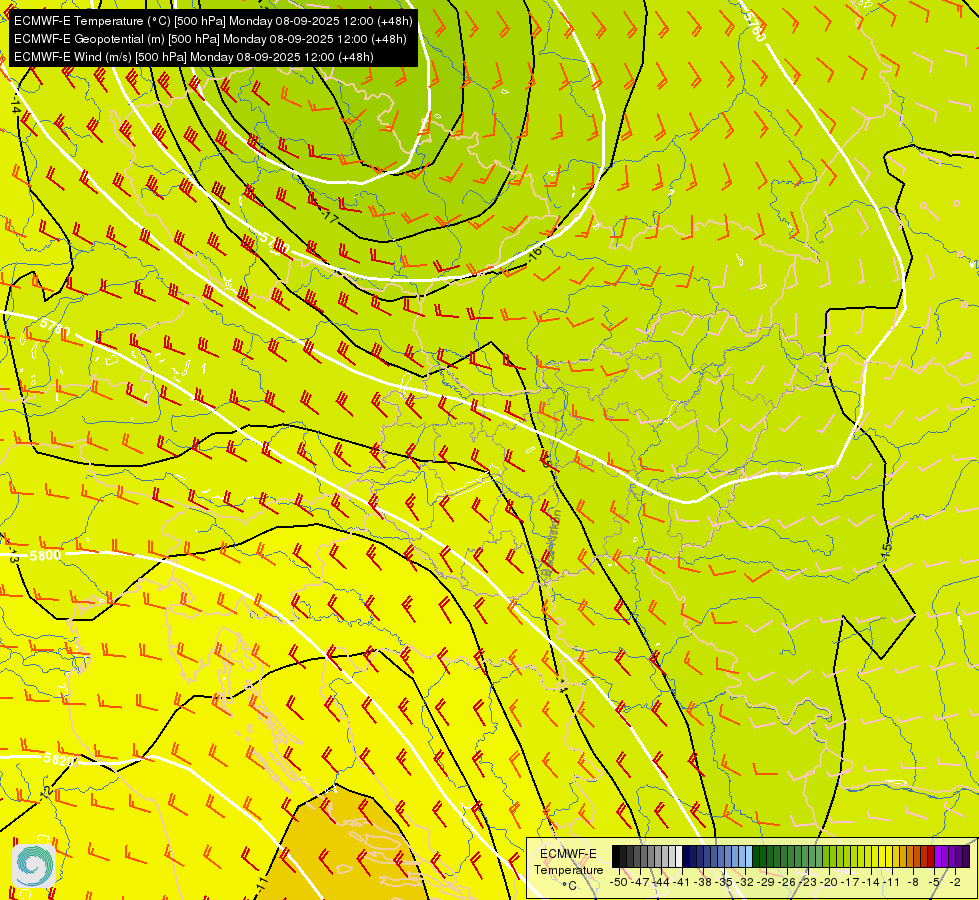Viewport: 979px width, 900px height.
Task: Click the -32 value in the legend
Action: [746, 882]
